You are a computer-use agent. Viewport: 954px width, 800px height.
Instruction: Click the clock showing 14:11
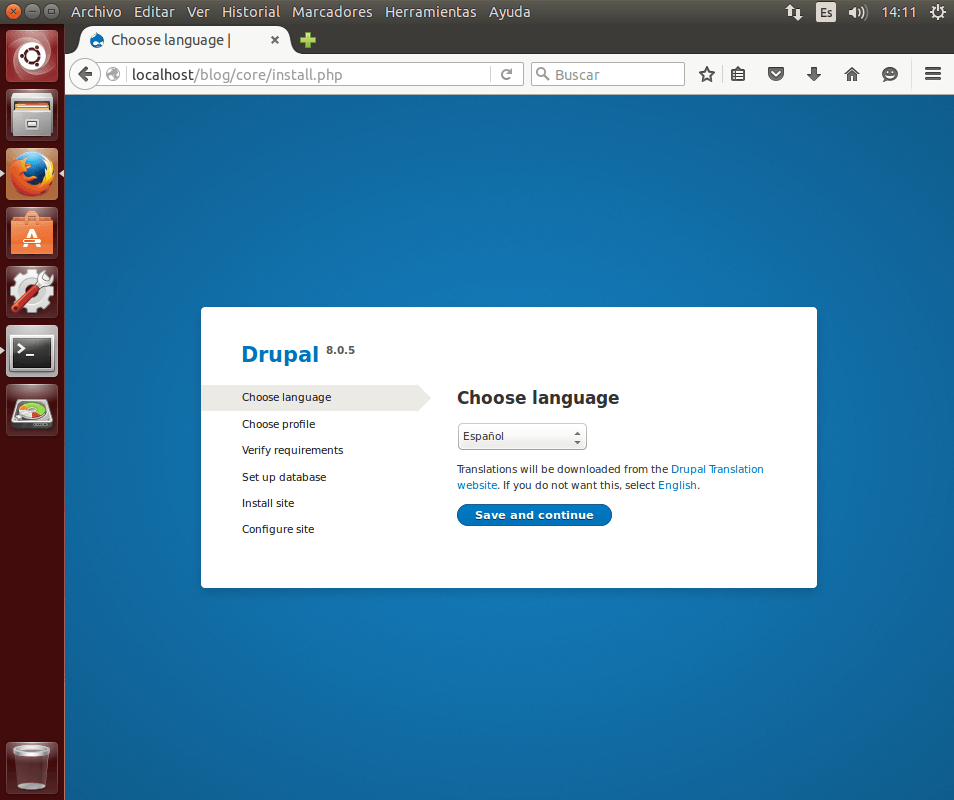pos(899,12)
